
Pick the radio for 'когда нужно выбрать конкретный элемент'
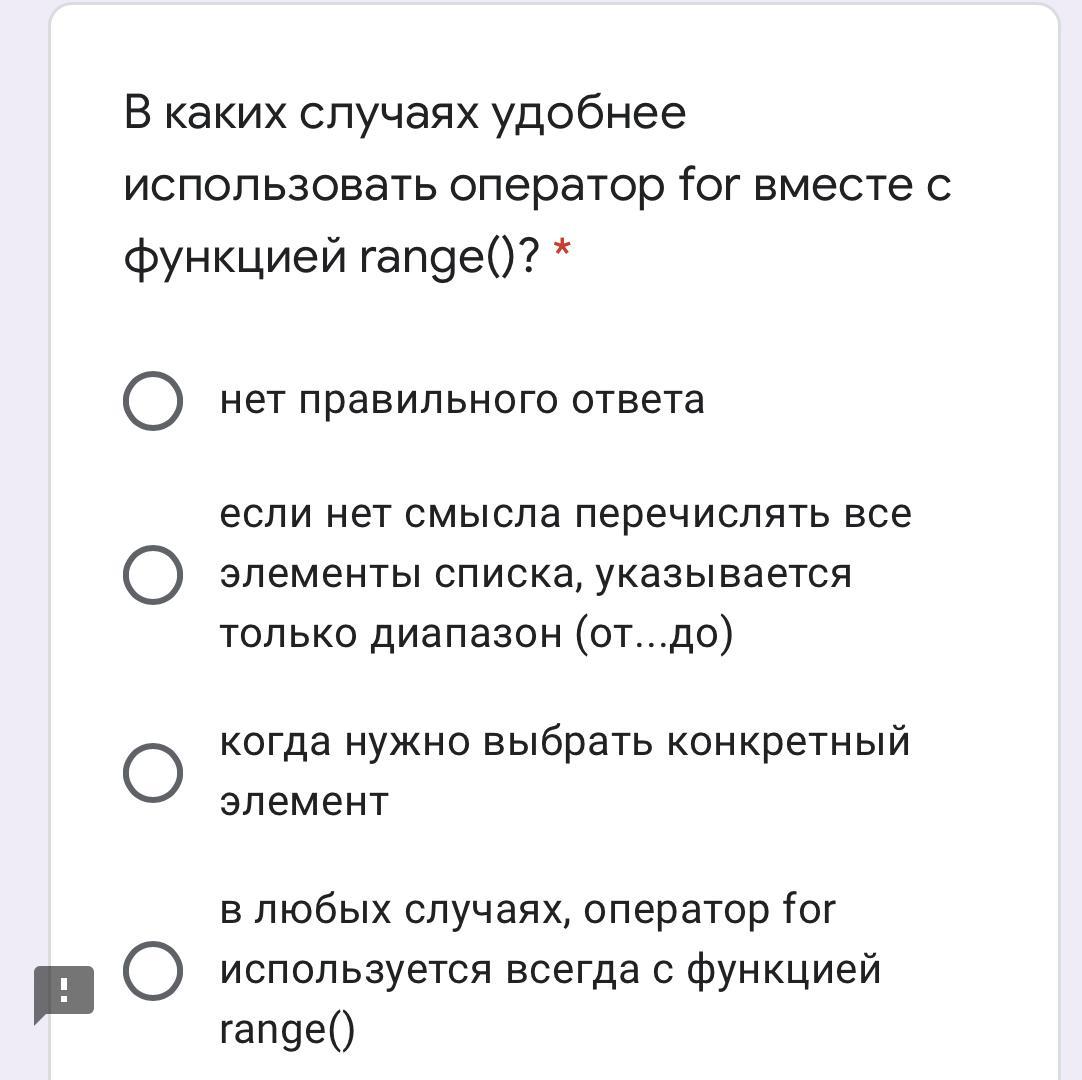[x=153, y=772]
